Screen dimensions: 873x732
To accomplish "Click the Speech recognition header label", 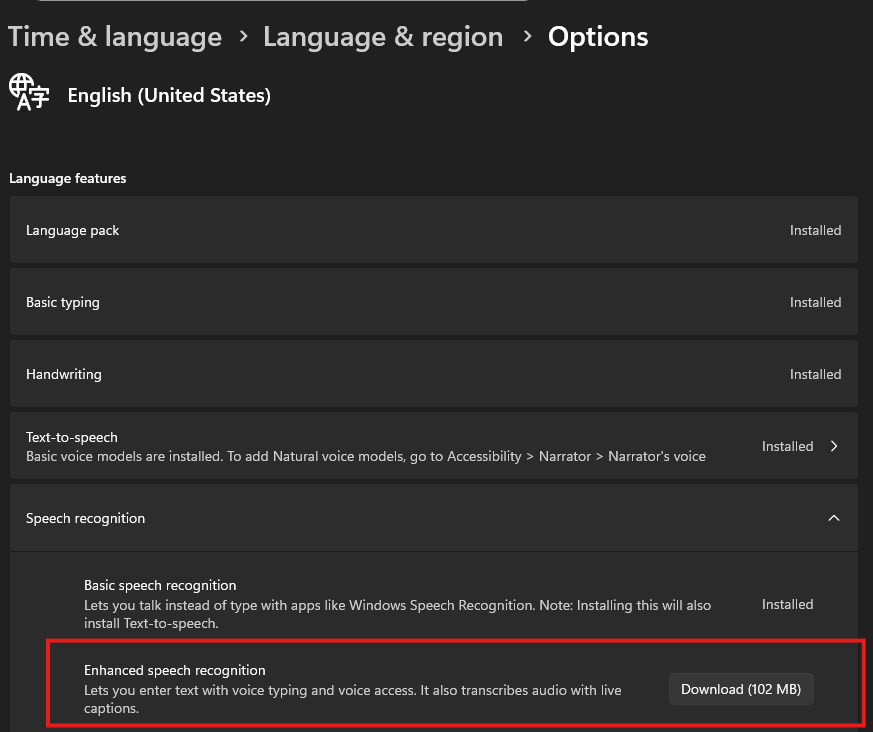I will (x=85, y=518).
